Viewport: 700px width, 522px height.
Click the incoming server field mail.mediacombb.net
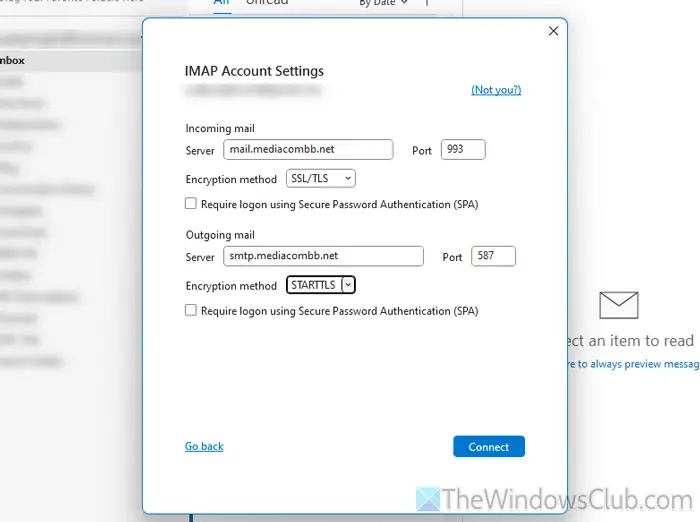307,150
